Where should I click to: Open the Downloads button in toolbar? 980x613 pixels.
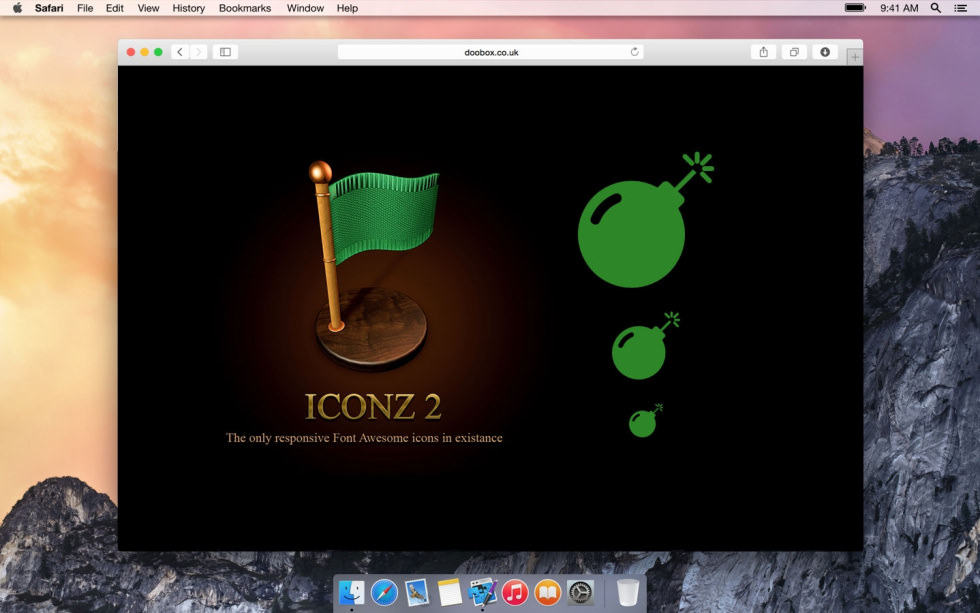click(x=825, y=52)
